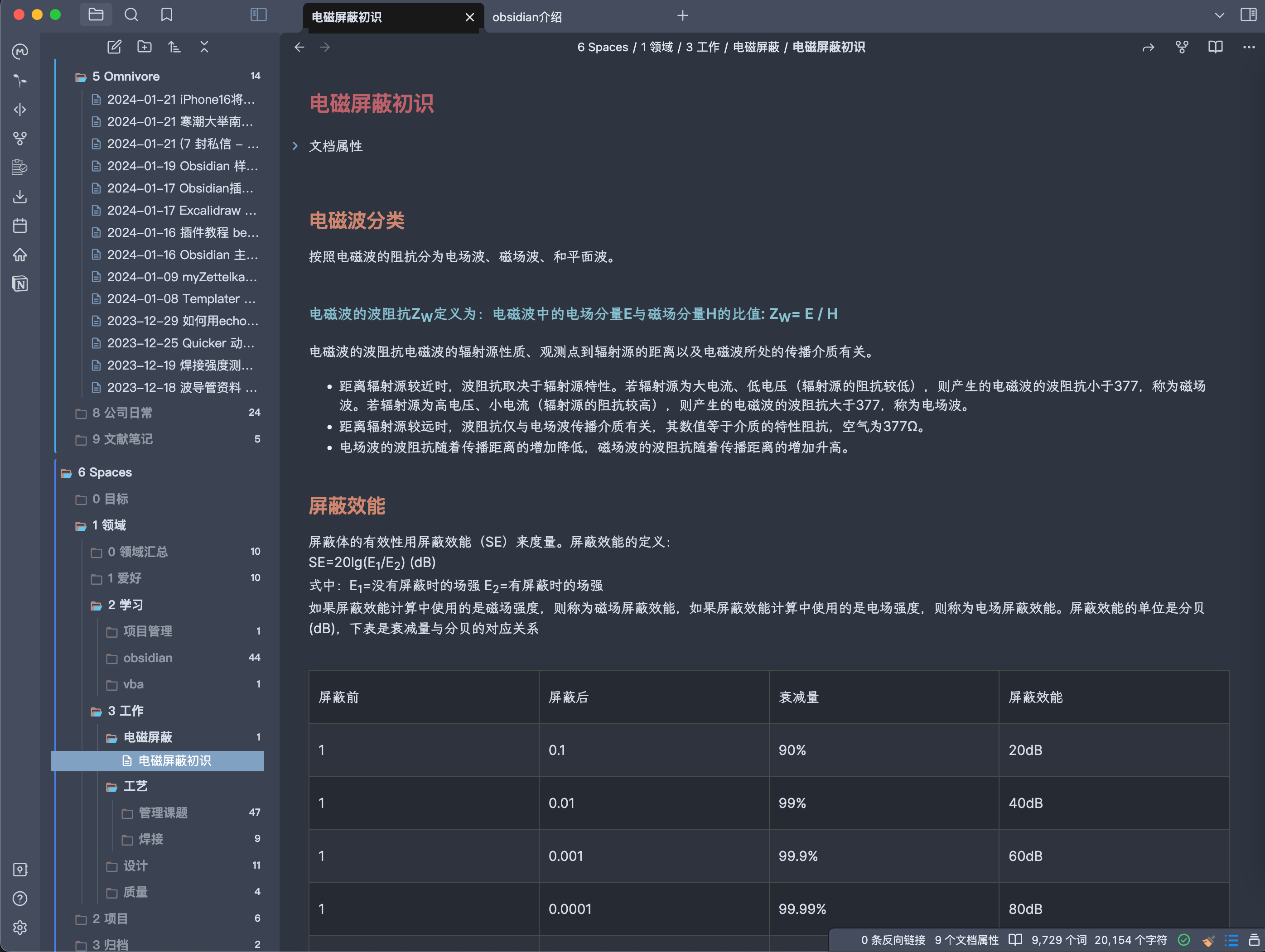Screen dimensions: 1265x952
Task: Open daily note calendar ribbon icon
Action: tap(20, 226)
